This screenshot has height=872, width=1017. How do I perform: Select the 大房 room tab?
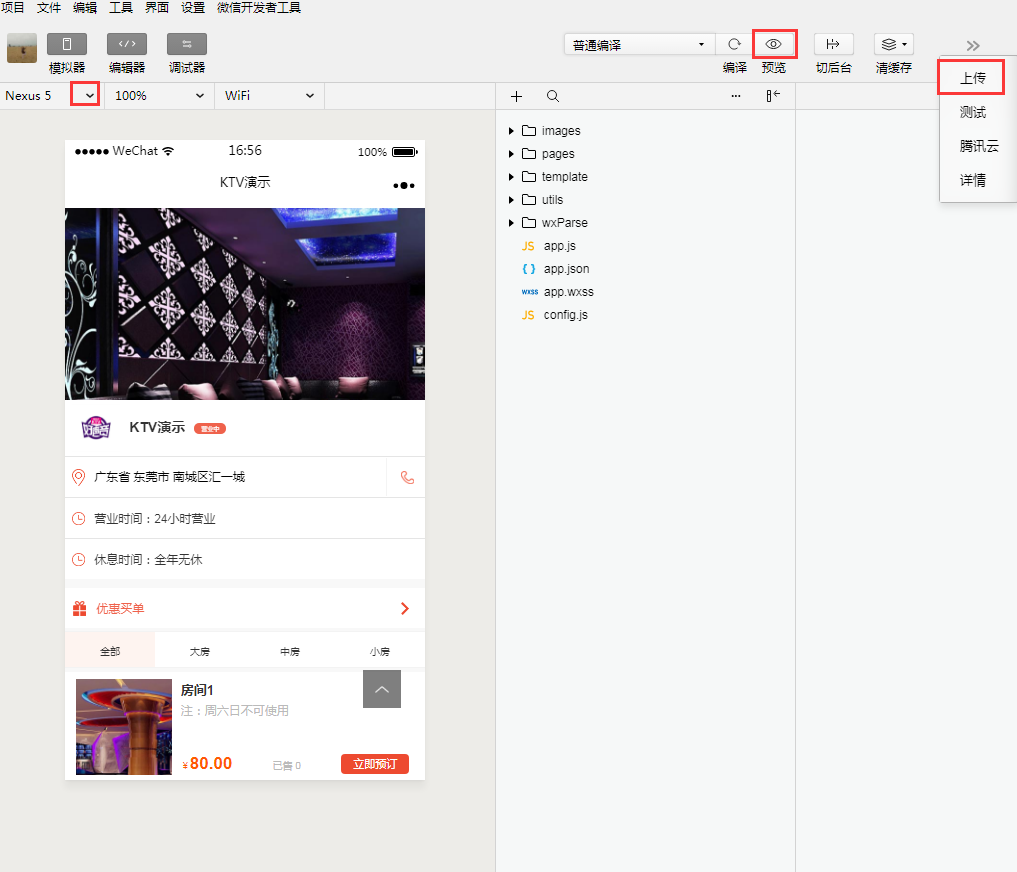pos(200,651)
